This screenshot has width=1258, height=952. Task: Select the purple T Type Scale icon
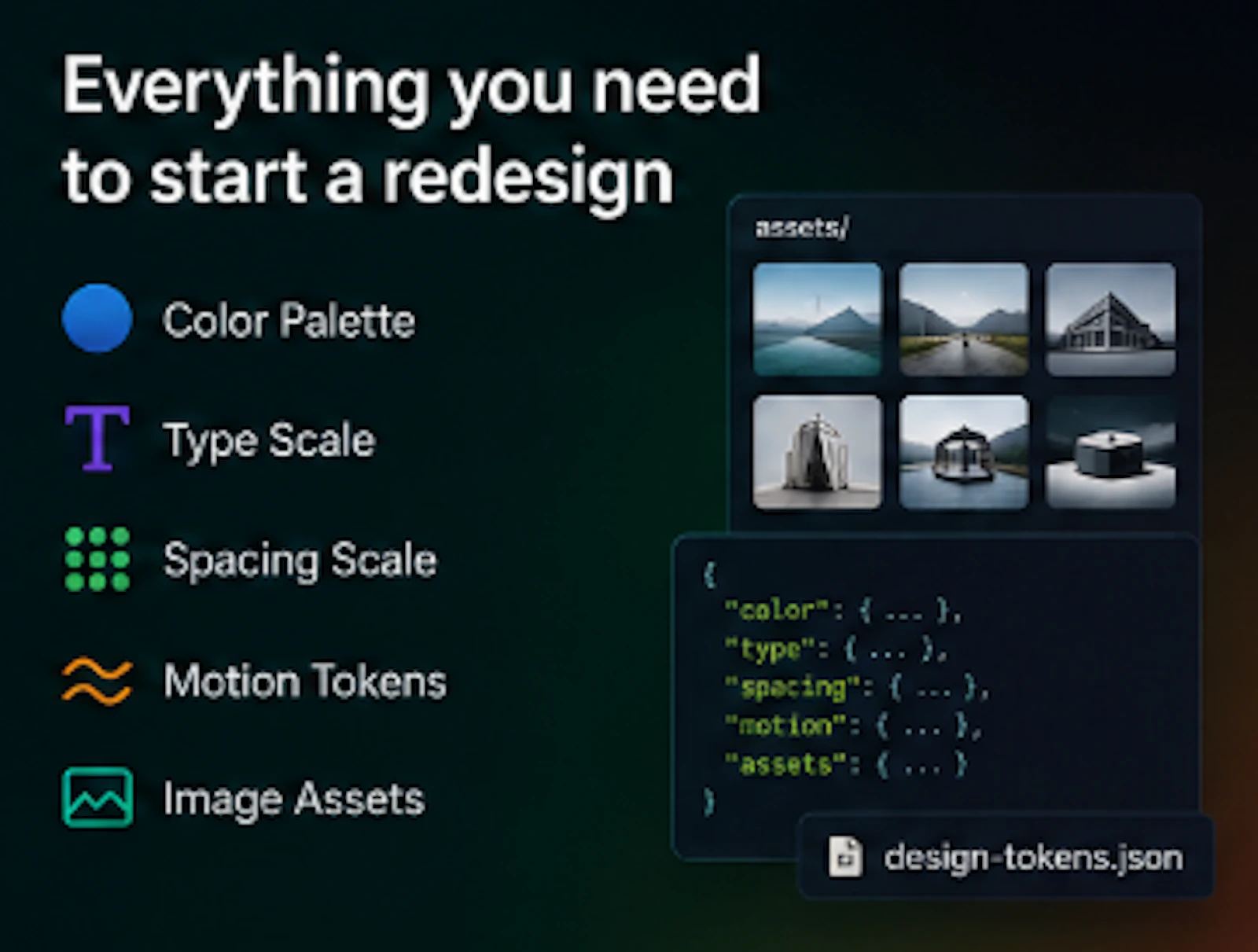click(97, 439)
